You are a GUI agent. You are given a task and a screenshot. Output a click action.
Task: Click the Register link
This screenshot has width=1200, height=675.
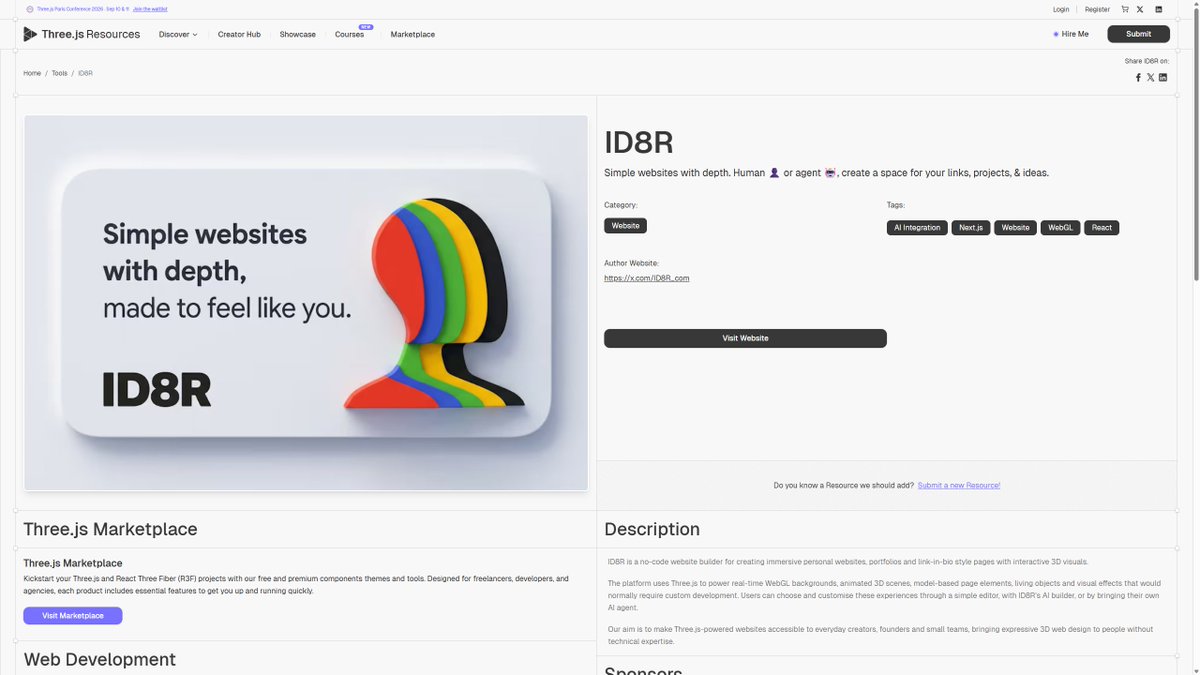click(x=1097, y=9)
